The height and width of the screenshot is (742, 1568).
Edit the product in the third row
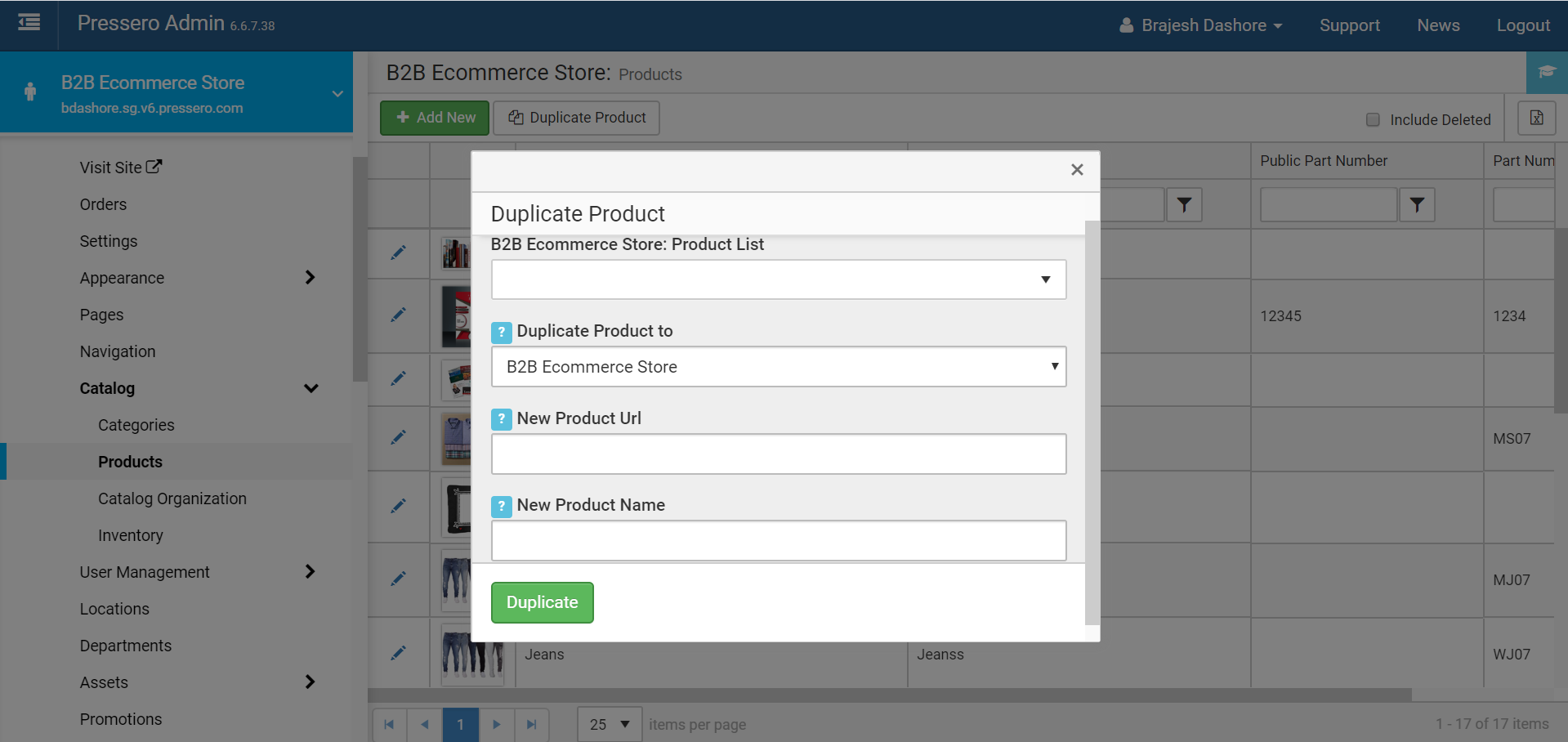click(x=398, y=379)
